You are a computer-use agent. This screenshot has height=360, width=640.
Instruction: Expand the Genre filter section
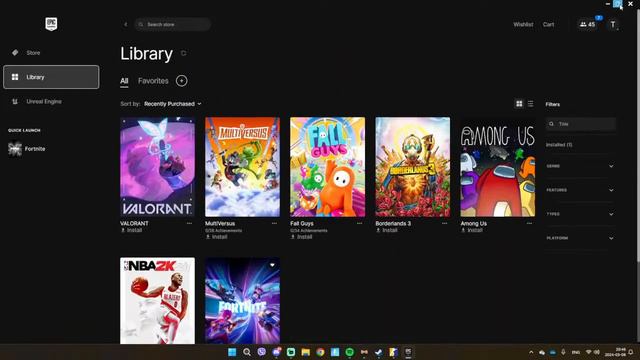pyautogui.click(x=580, y=166)
